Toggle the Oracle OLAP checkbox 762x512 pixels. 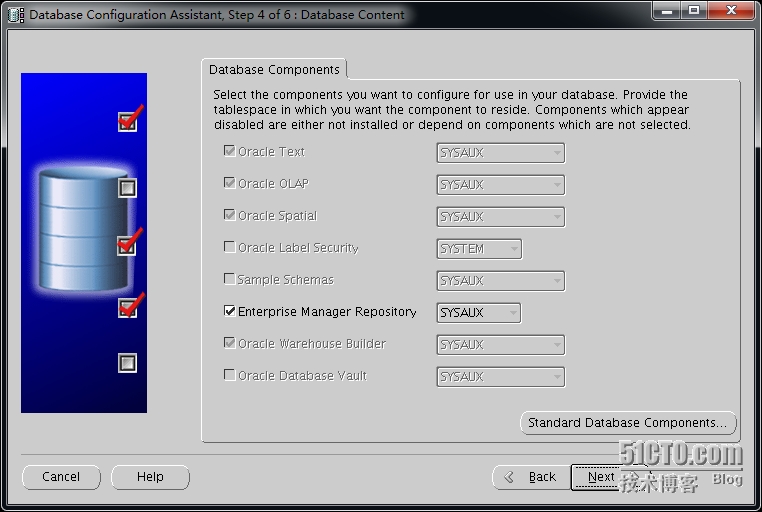[x=229, y=183]
